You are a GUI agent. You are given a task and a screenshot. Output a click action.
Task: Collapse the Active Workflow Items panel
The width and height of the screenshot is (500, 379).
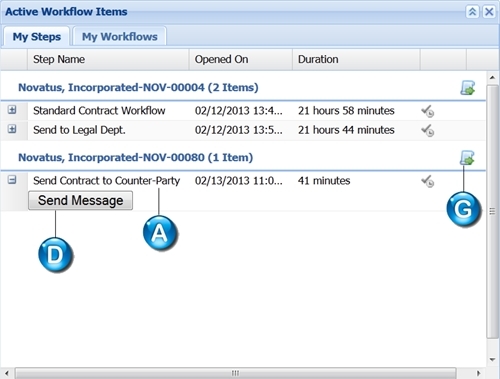coord(472,12)
